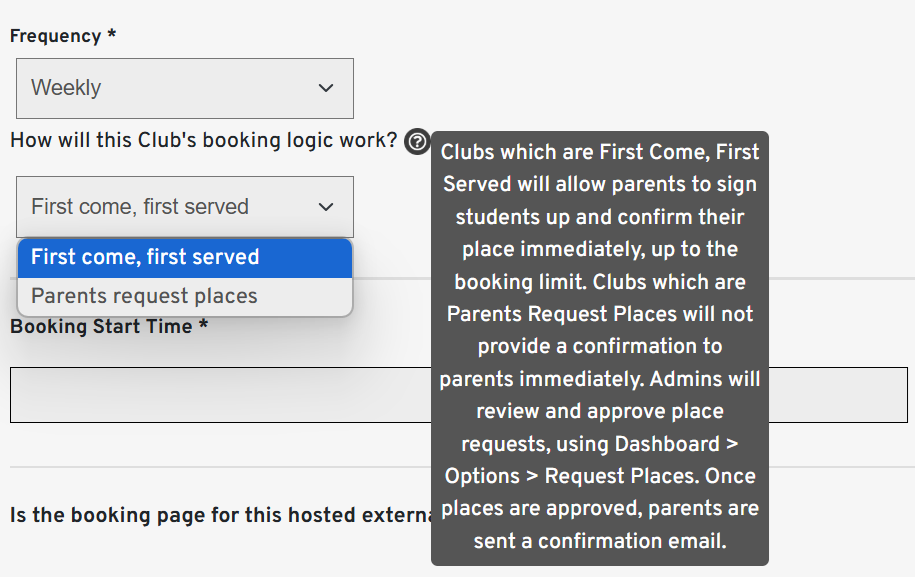This screenshot has height=577, width=915.
Task: Select 'First come, first served' highlighted option
Action: 184,257
